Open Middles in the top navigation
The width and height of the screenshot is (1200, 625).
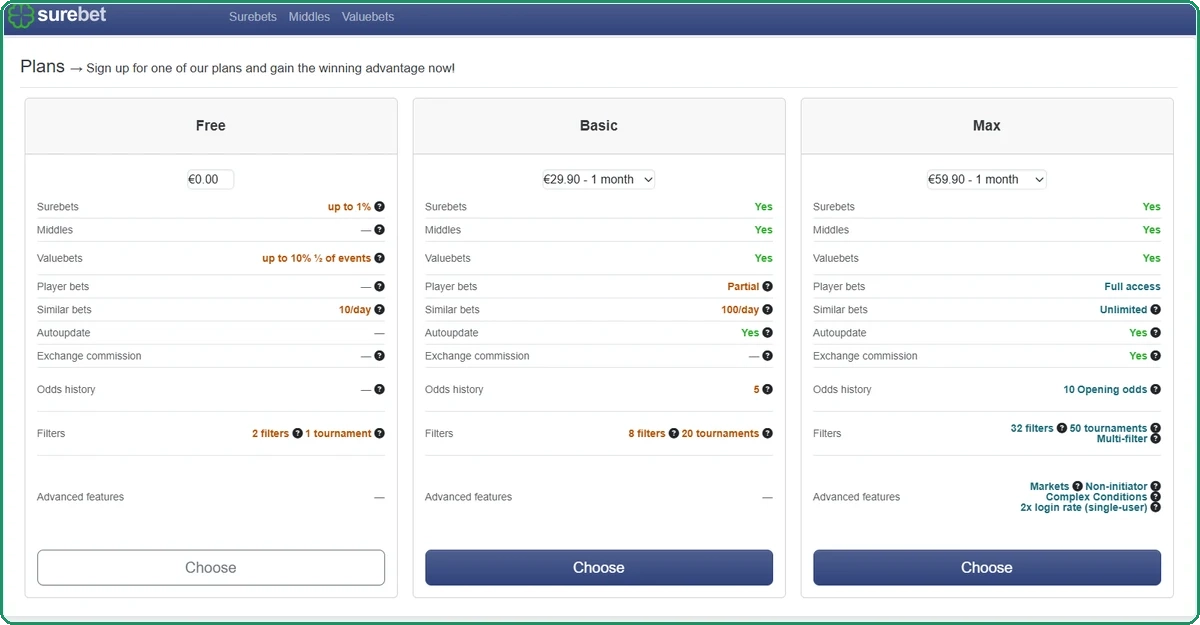[309, 17]
